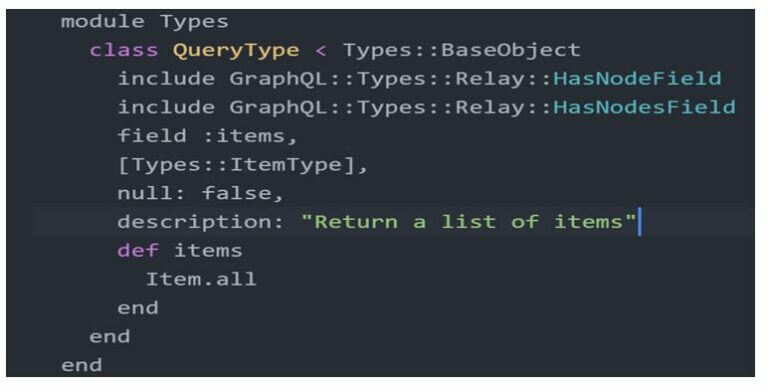
Task: Click the null: false line
Action: (200, 193)
